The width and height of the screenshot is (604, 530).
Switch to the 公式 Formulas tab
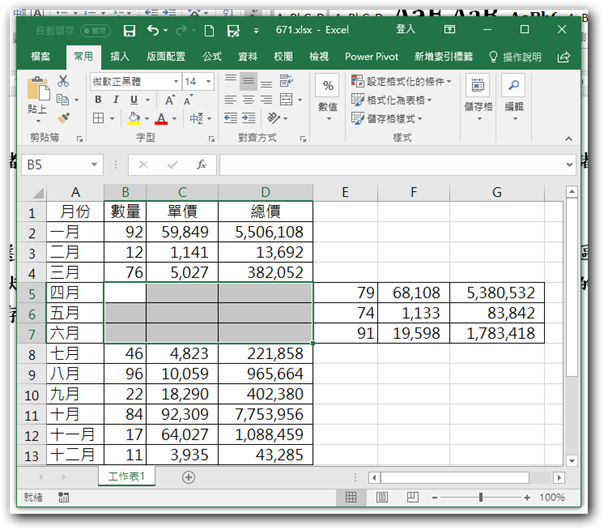tap(212, 57)
